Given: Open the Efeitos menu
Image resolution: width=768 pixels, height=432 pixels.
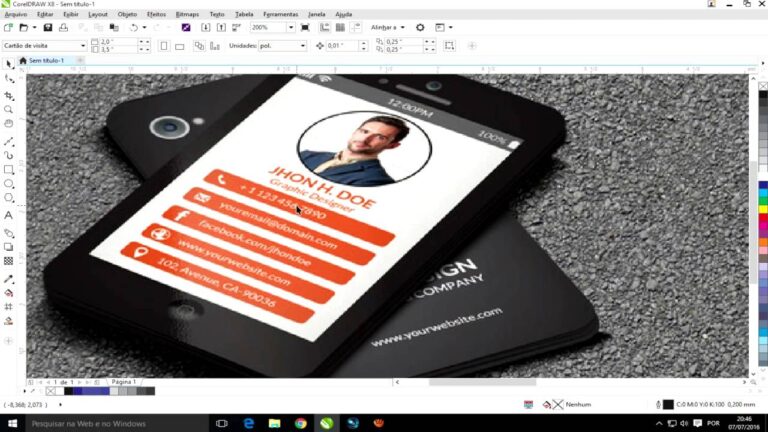Looking at the screenshot, I should click(156, 14).
